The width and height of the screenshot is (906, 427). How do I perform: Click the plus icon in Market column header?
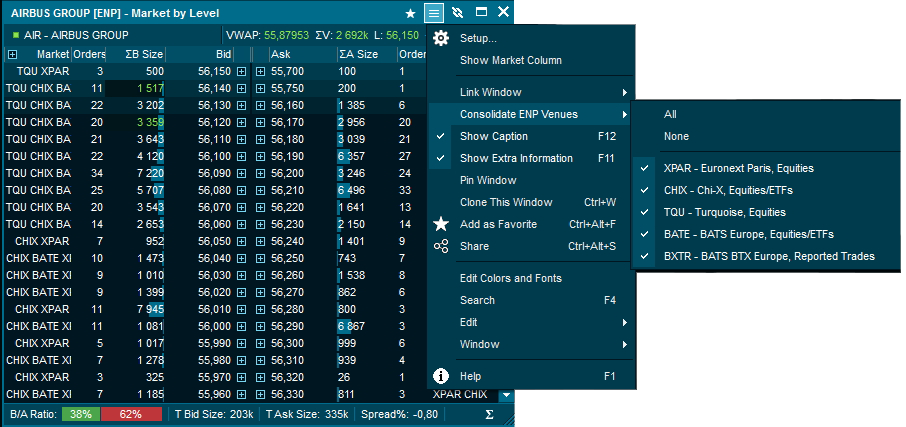(x=12, y=54)
